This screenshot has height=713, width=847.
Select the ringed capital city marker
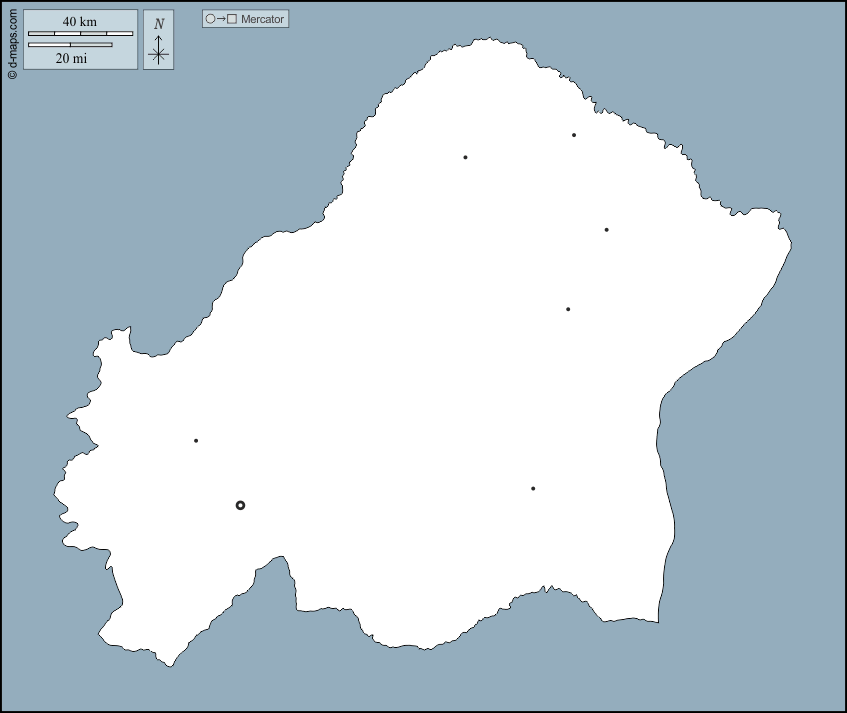[x=240, y=505]
